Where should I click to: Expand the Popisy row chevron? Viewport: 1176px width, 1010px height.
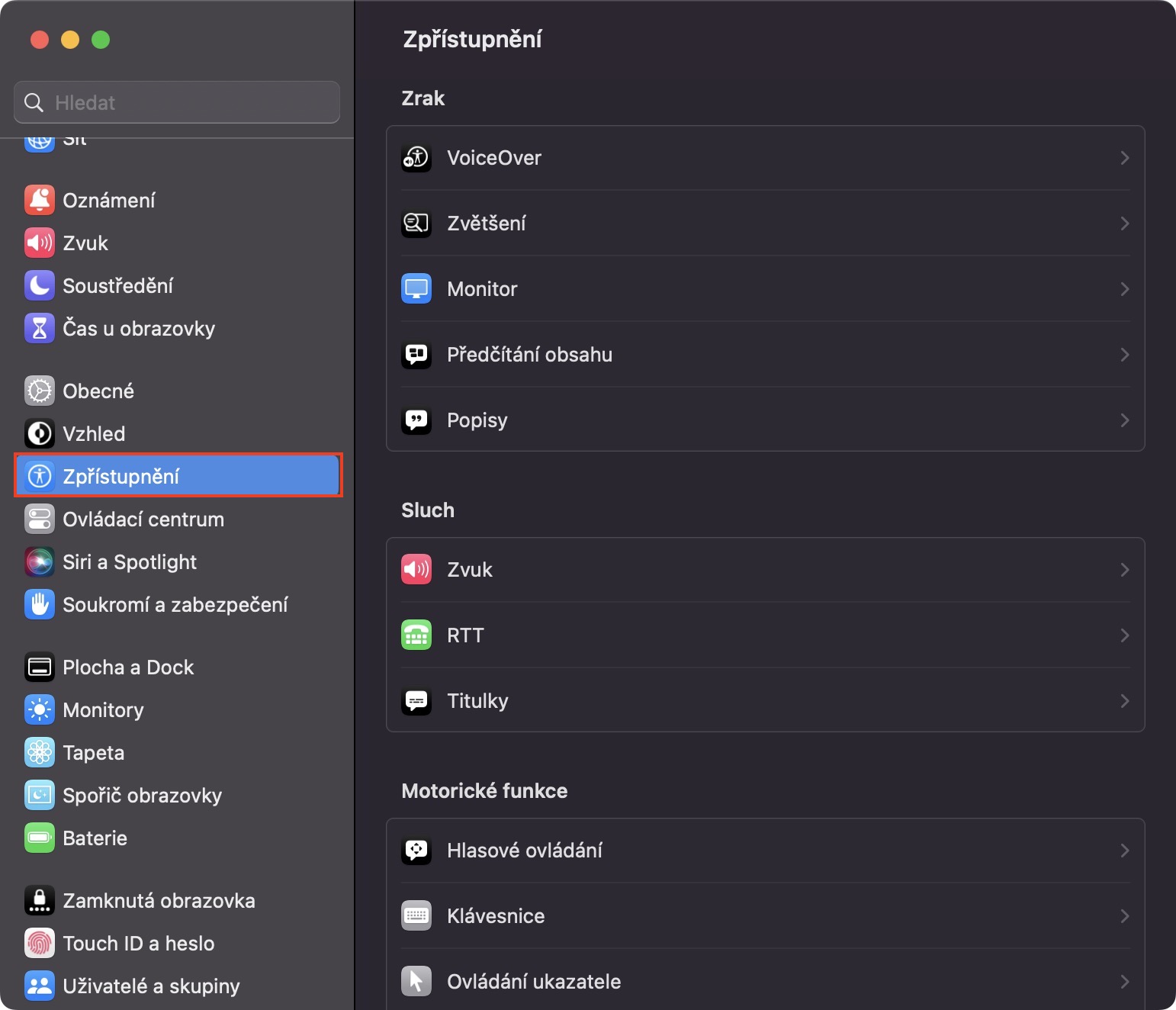1124,420
